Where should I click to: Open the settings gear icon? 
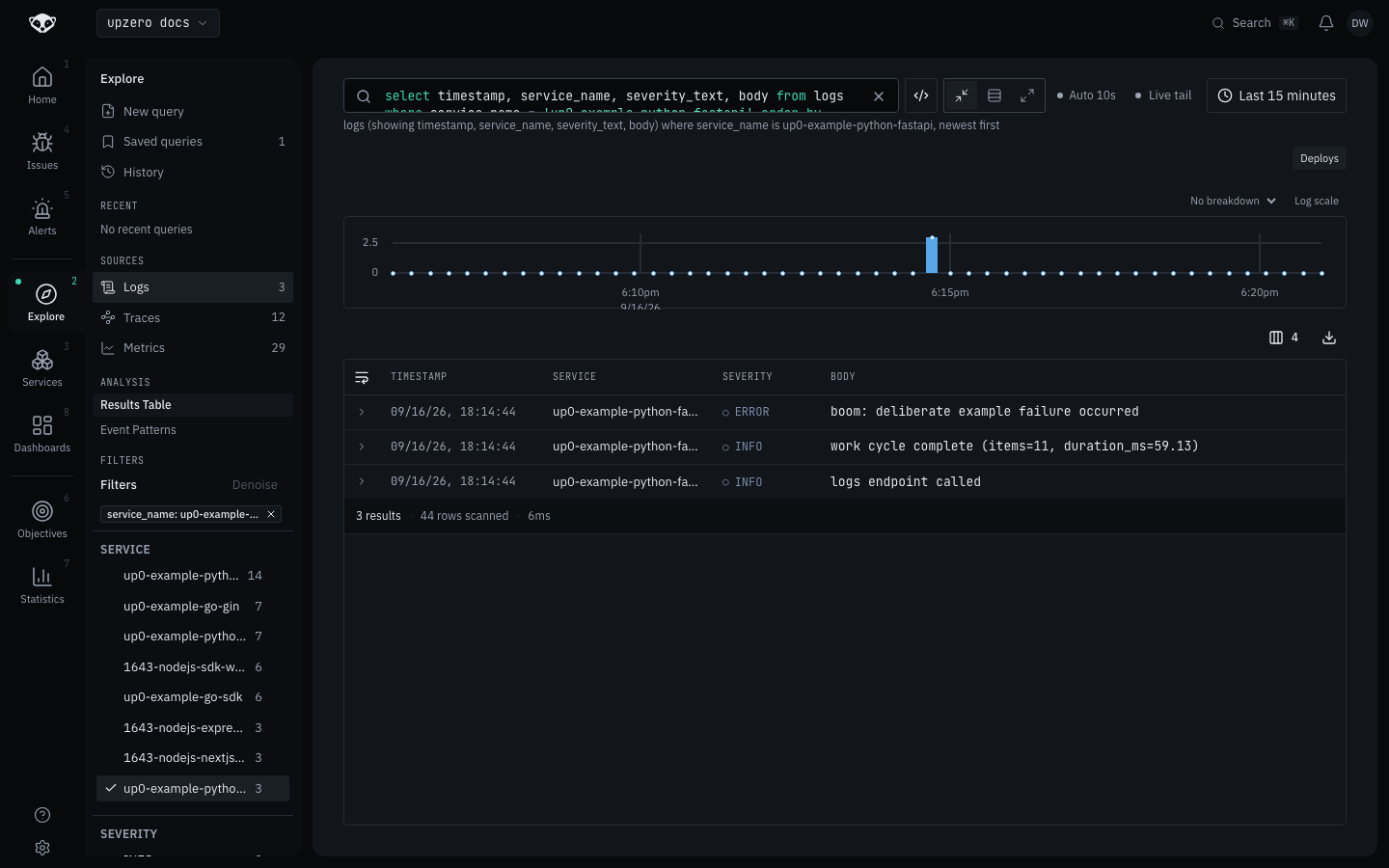(x=42, y=848)
